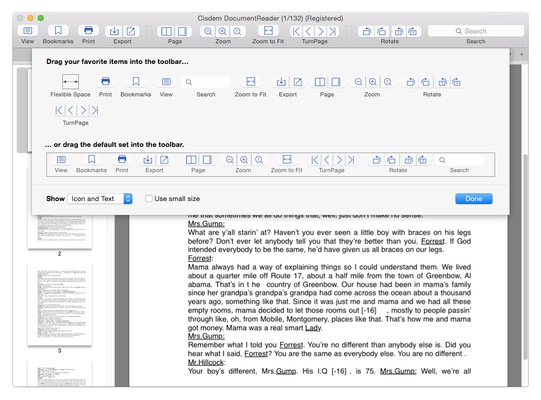The height and width of the screenshot is (400, 541).
Task: Click the Search field item in favorite items
Action: [x=206, y=82]
